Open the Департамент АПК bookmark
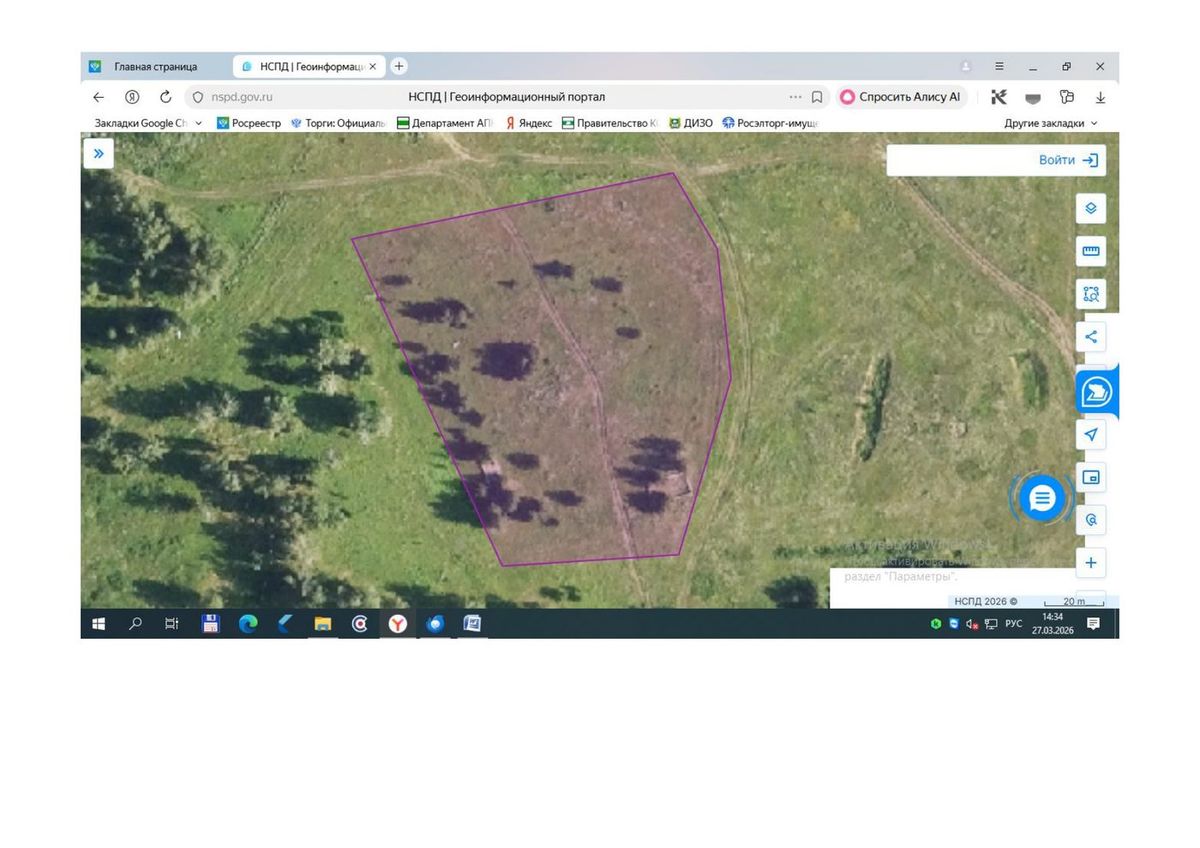The height and width of the screenshot is (848, 1200). click(x=445, y=123)
